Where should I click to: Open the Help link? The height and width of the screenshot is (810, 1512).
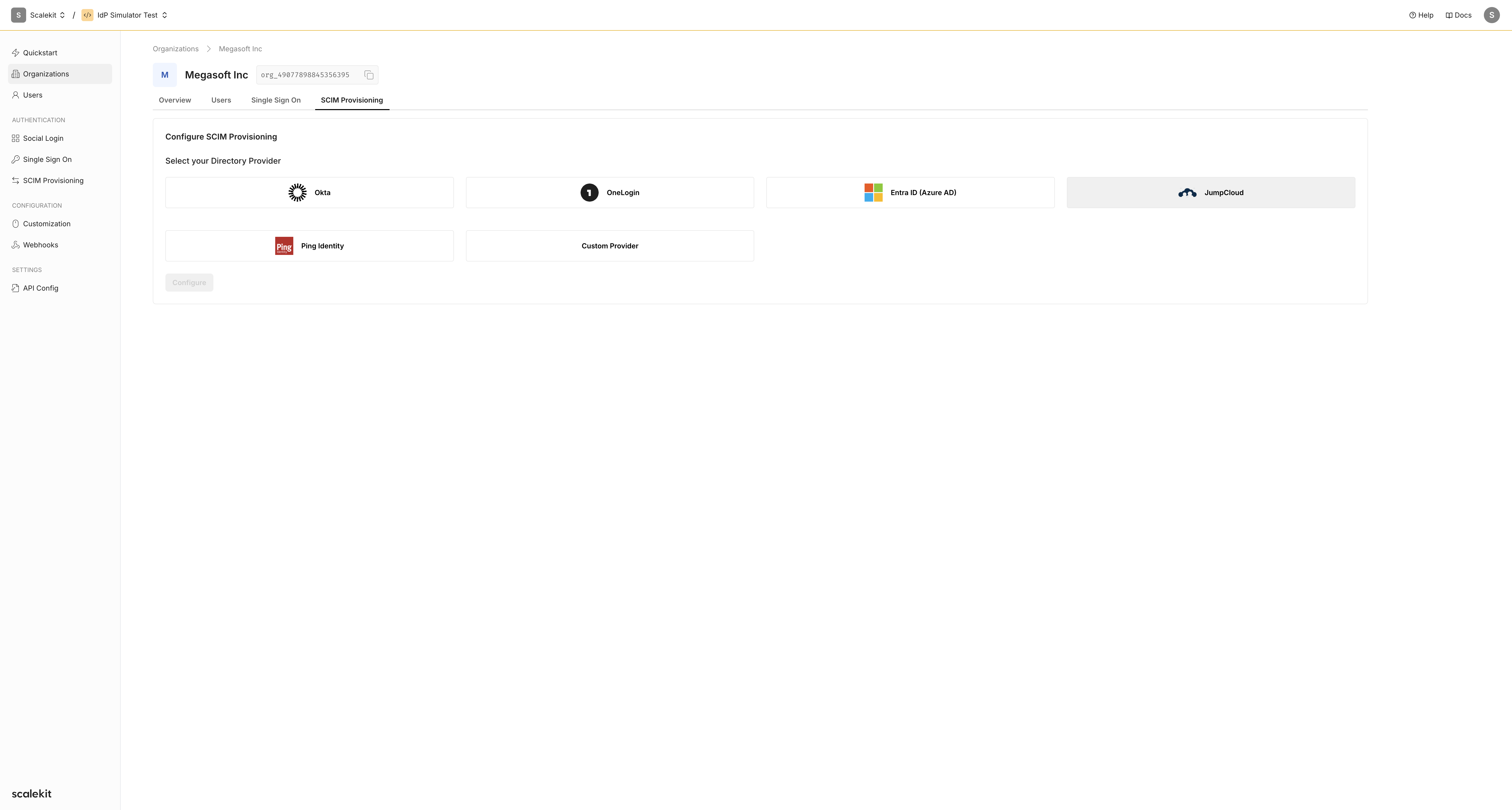click(1421, 15)
